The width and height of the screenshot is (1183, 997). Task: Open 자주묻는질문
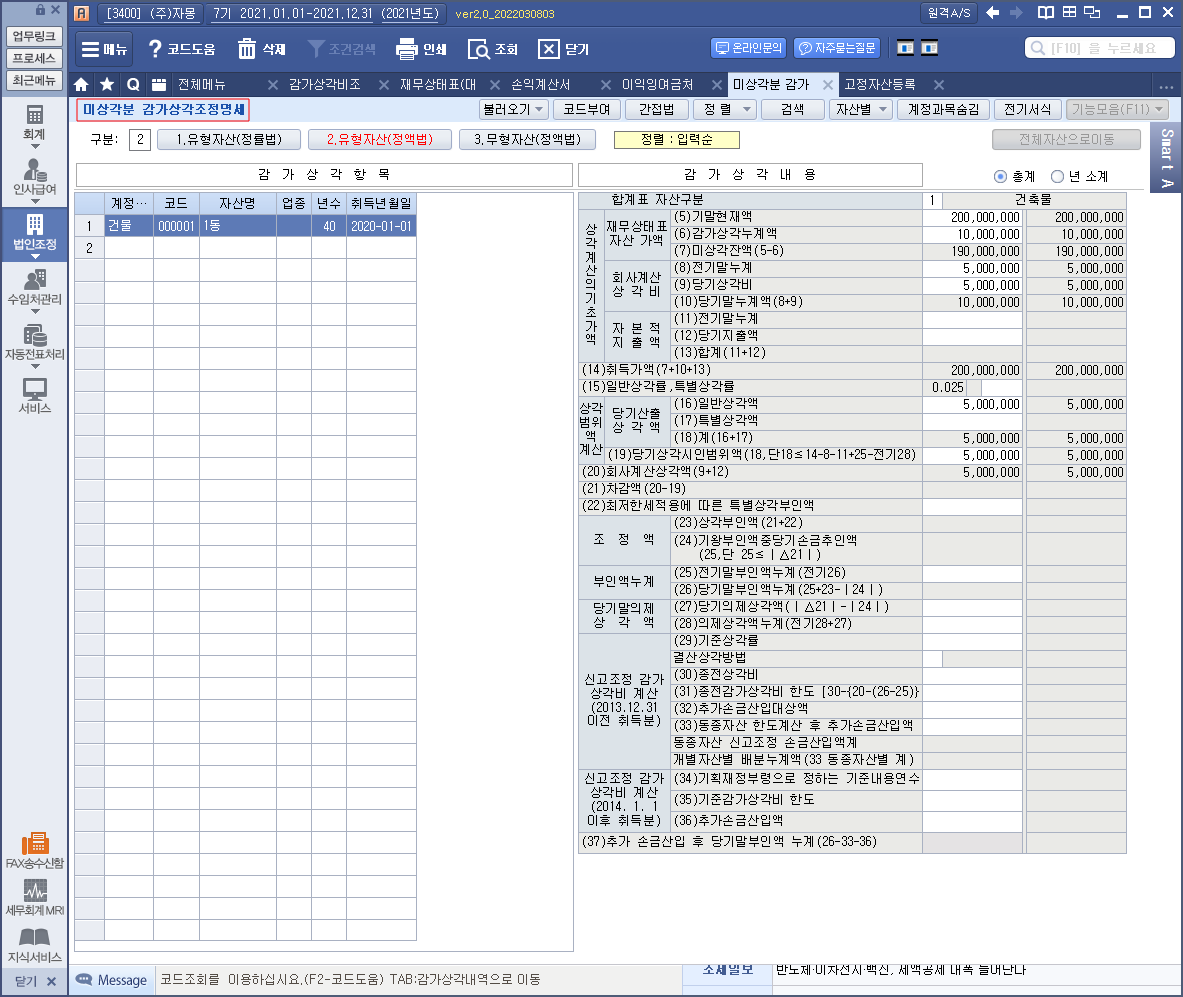(837, 48)
